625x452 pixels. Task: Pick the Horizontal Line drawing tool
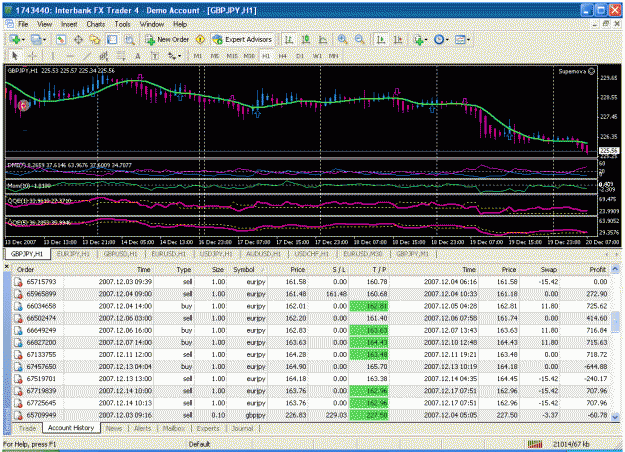(70, 56)
